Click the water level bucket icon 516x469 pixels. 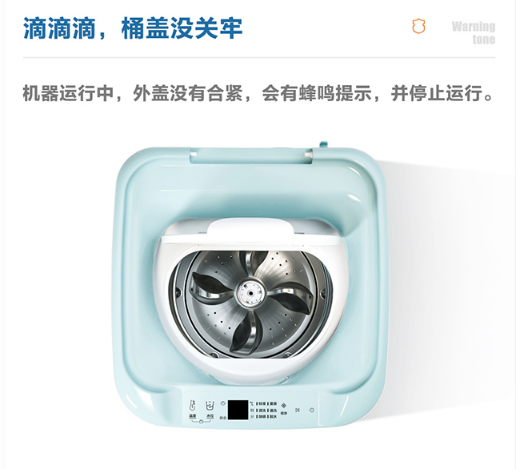click(x=210, y=406)
